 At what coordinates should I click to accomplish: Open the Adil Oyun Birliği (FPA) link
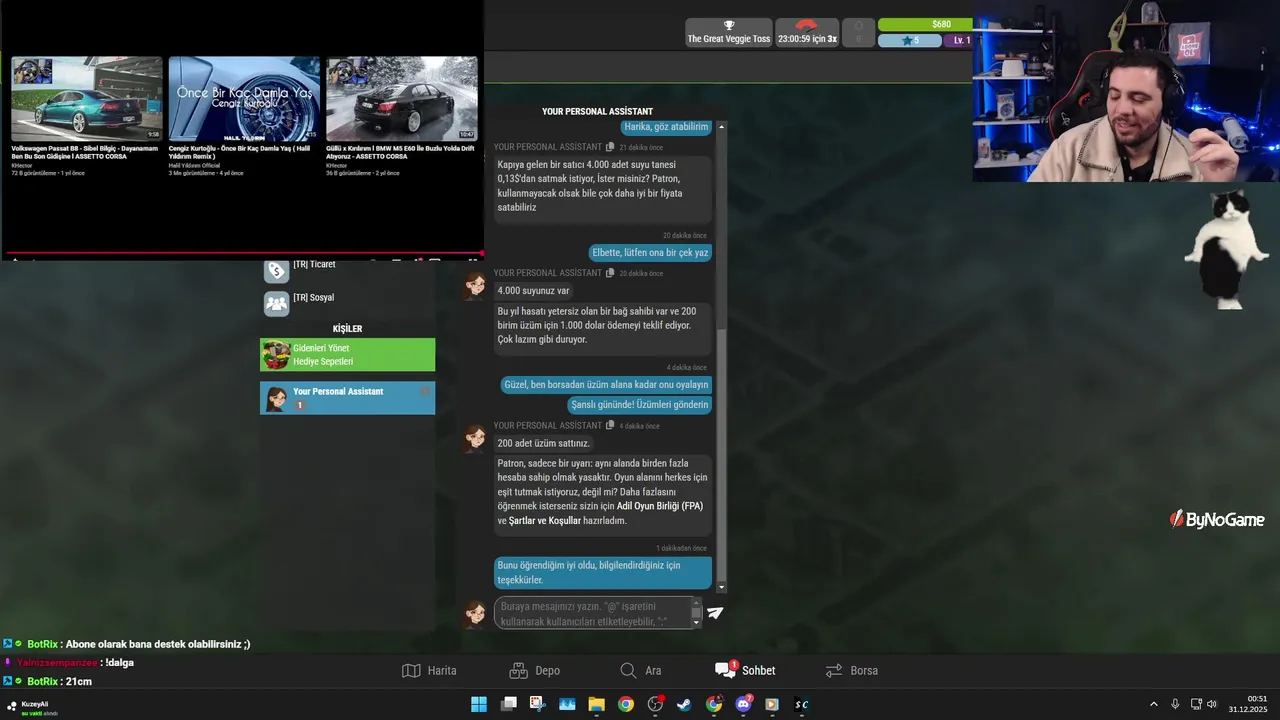pyautogui.click(x=660, y=506)
